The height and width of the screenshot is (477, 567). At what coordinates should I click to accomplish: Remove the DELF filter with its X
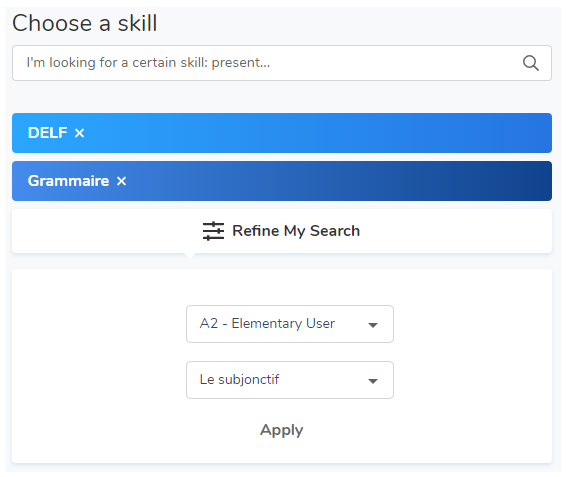(80, 133)
